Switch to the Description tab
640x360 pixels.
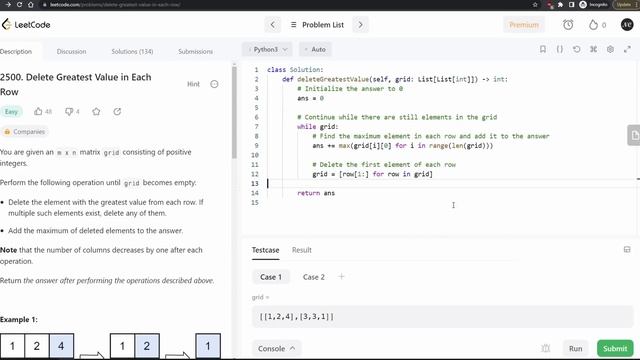(16, 51)
